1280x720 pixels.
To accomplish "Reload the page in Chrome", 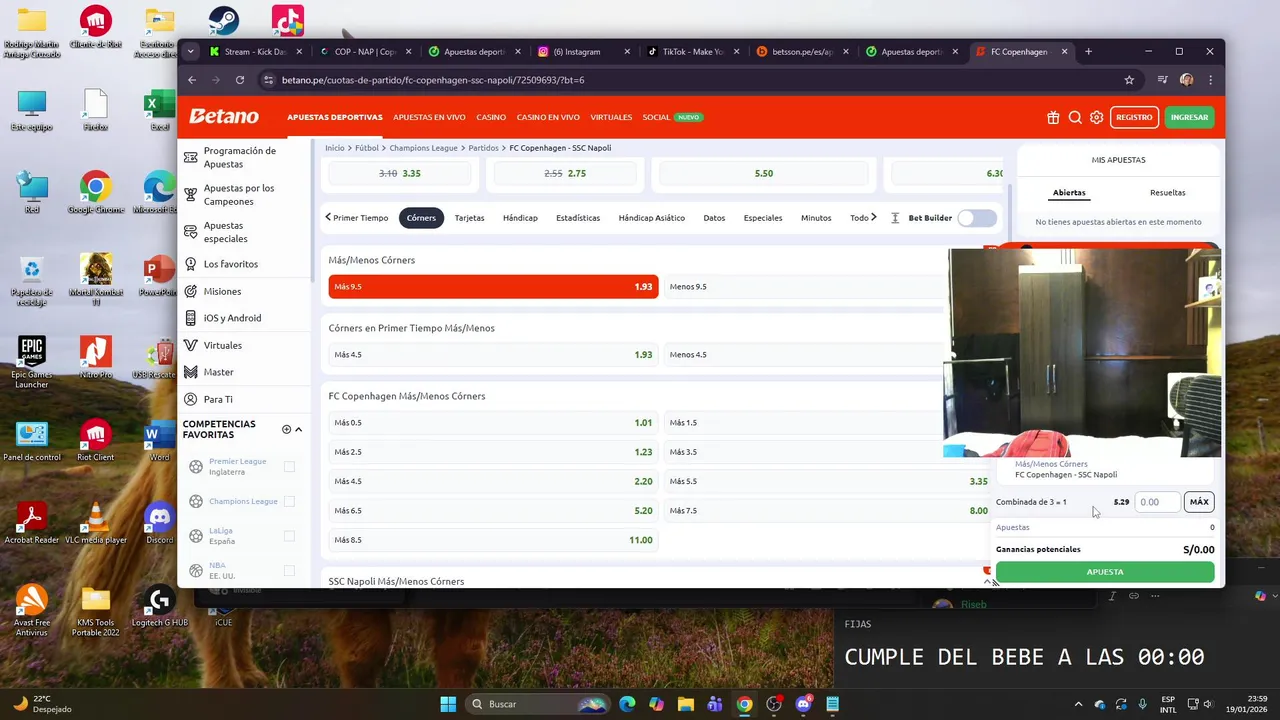I will [x=240, y=80].
